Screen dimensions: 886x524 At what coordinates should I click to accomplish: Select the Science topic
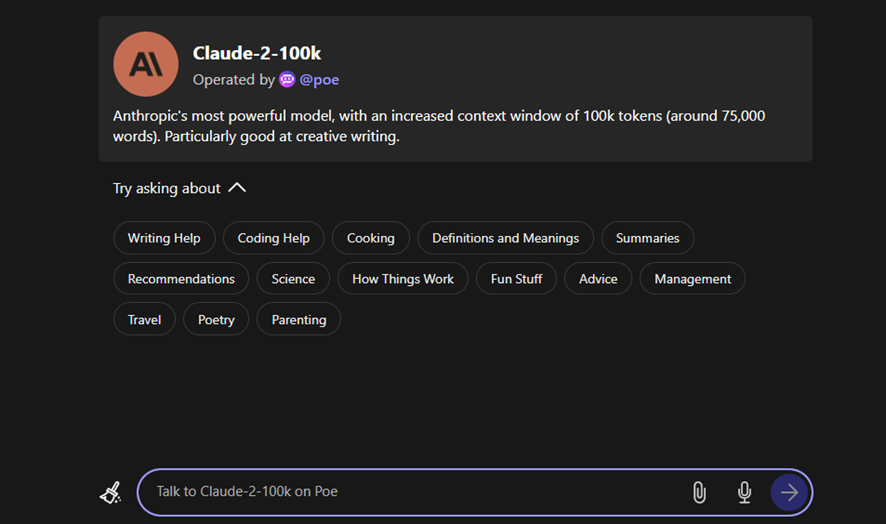(x=293, y=279)
